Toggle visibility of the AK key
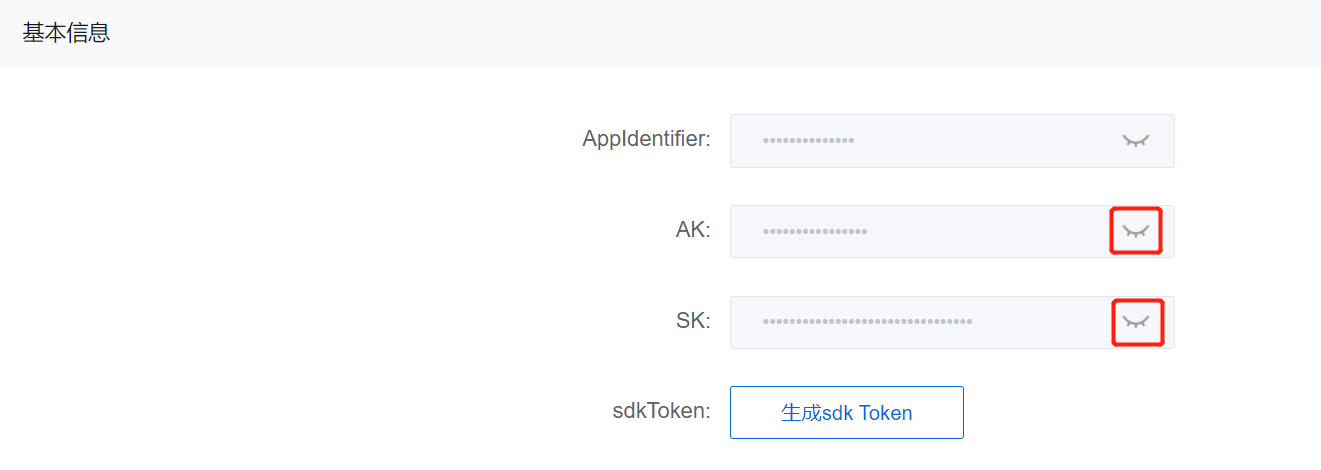The width and height of the screenshot is (1321, 470). tap(1135, 231)
